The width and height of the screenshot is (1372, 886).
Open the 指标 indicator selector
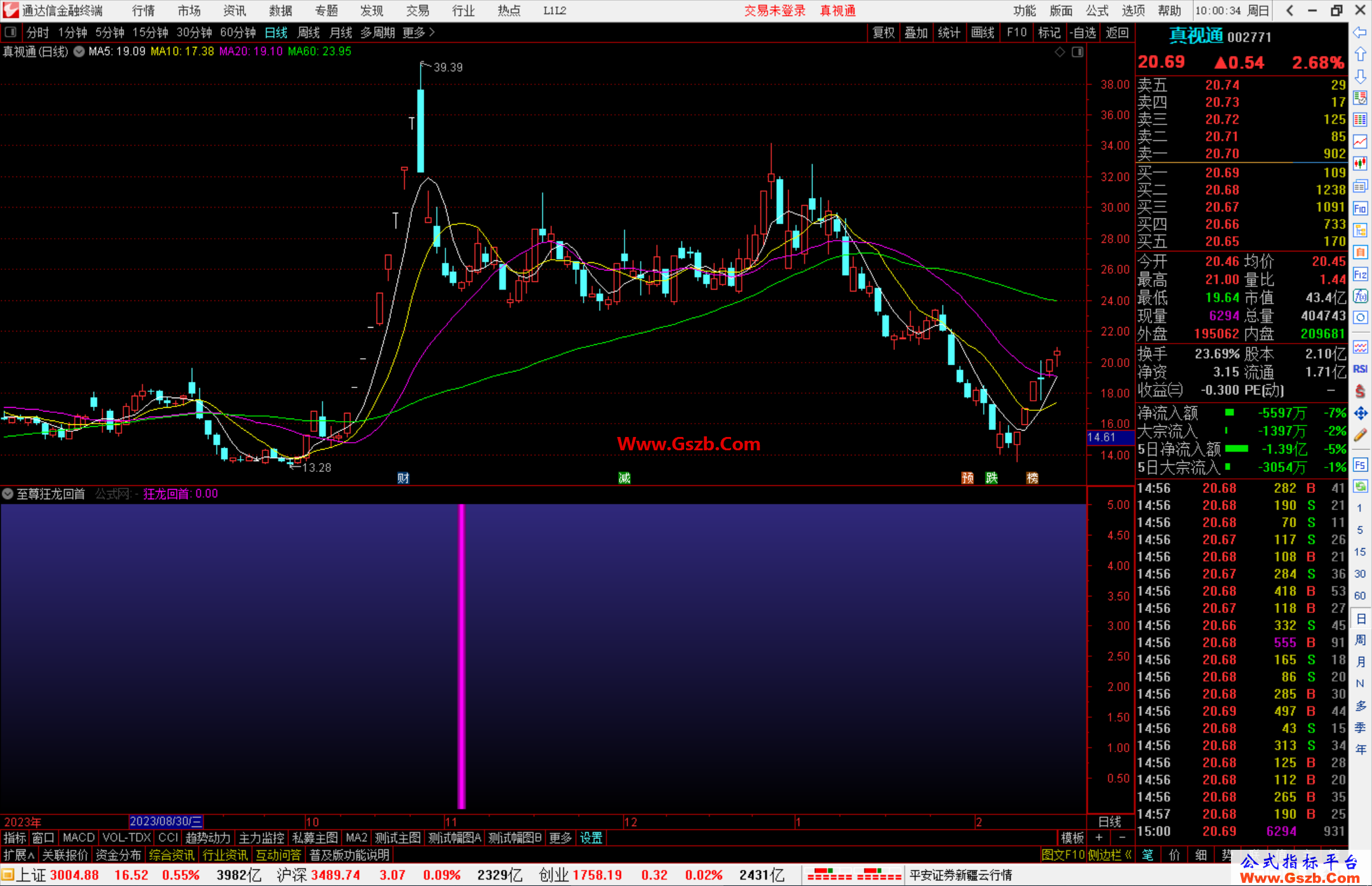[x=15, y=838]
